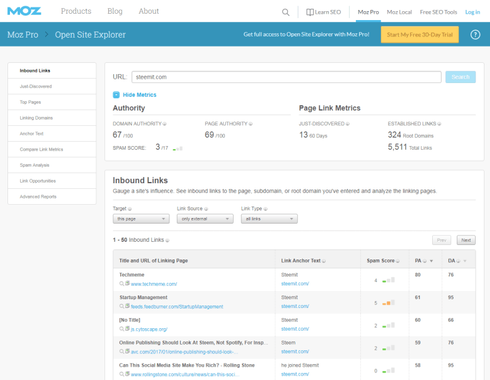
Task: Open Spam Analysis in sidebar
Action: coord(52,165)
